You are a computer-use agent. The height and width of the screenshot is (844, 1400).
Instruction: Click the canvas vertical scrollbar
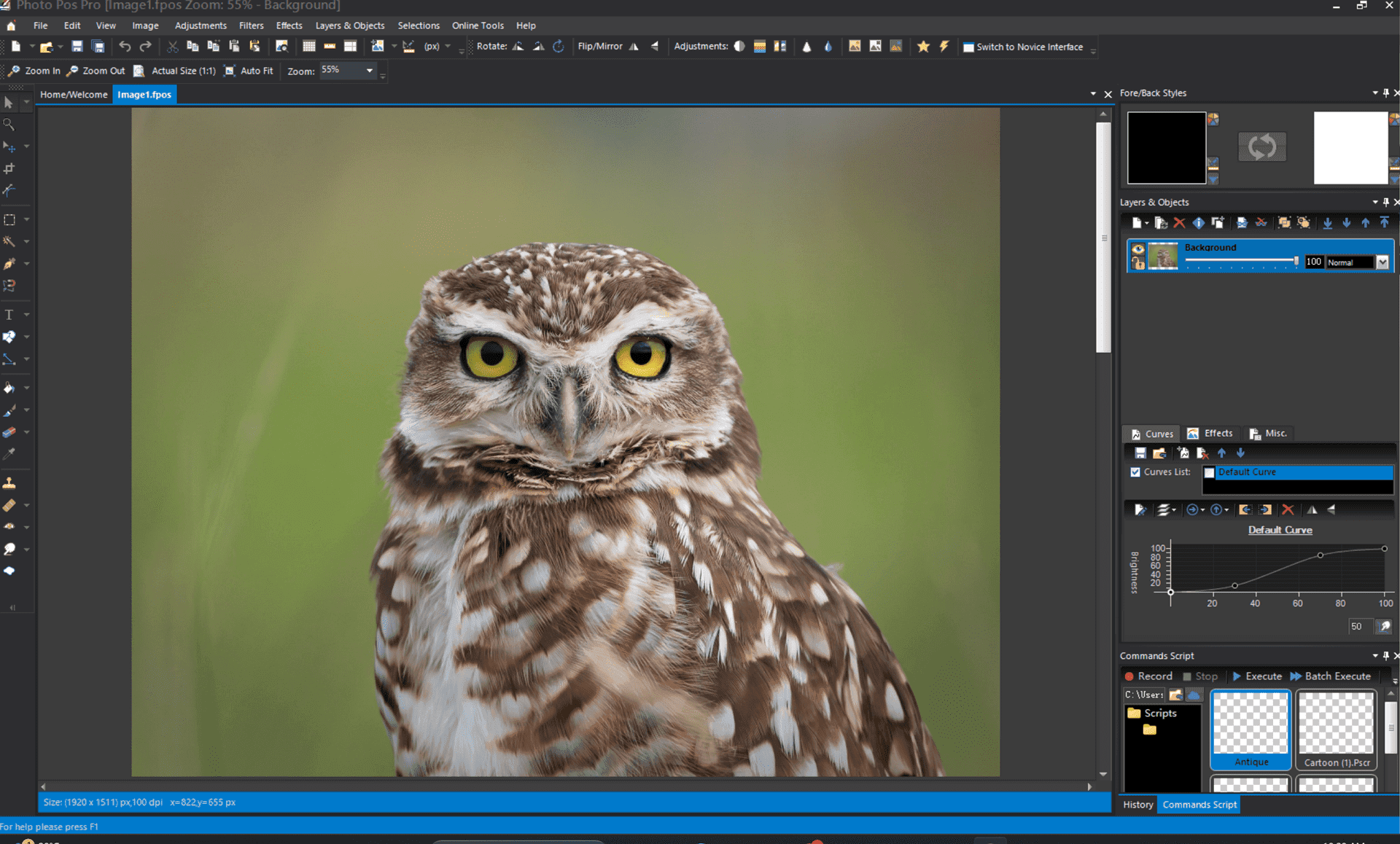(x=1103, y=237)
